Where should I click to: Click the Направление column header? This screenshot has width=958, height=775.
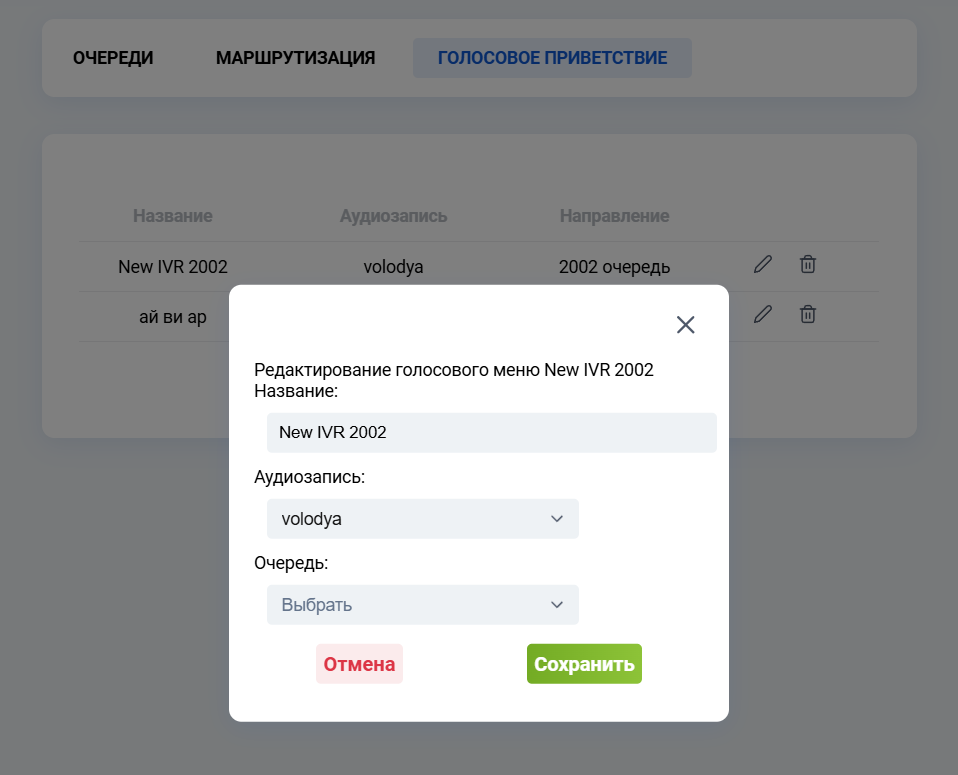pyautogui.click(x=614, y=216)
